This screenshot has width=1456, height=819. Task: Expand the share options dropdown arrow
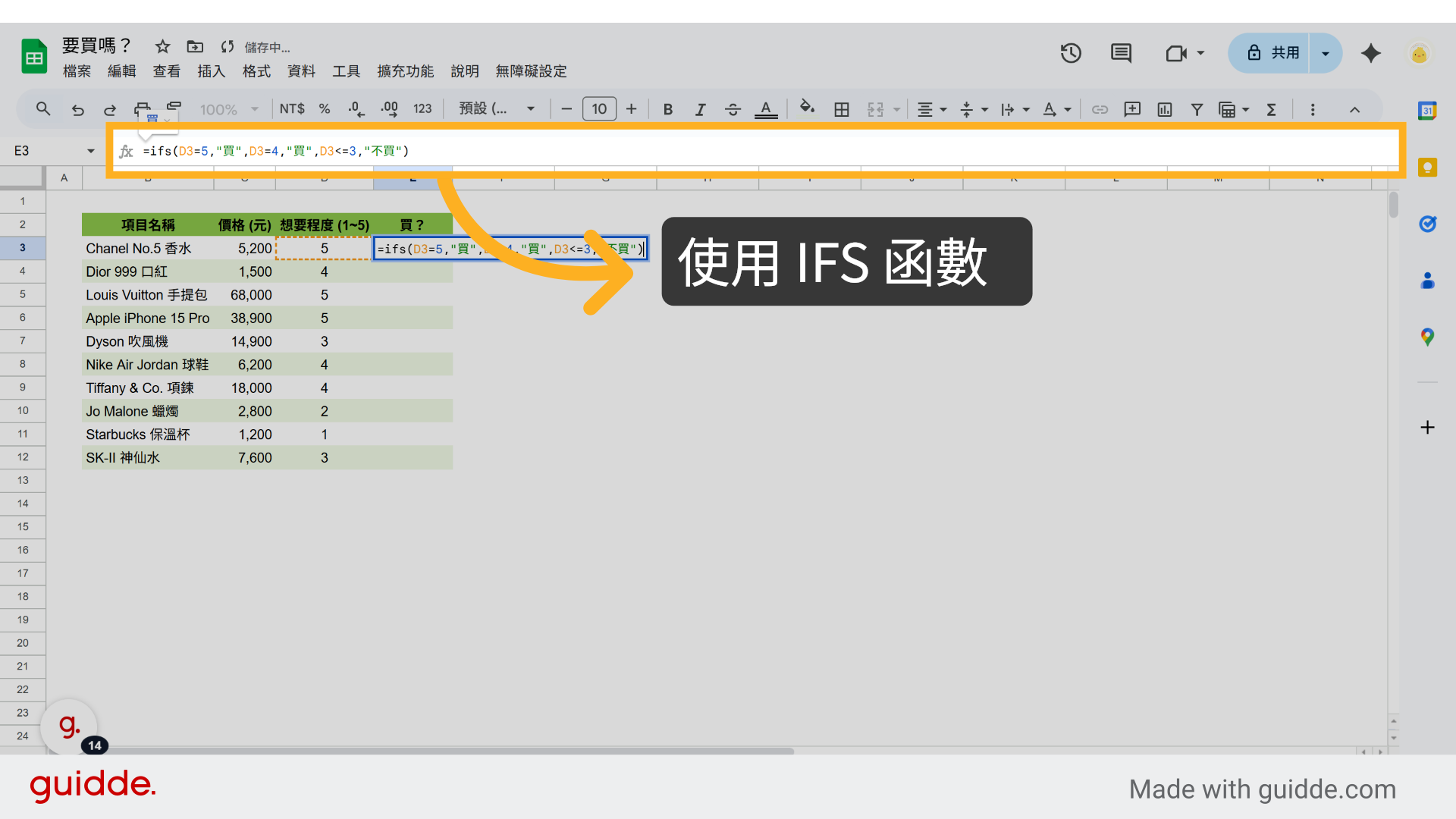[x=1325, y=53]
